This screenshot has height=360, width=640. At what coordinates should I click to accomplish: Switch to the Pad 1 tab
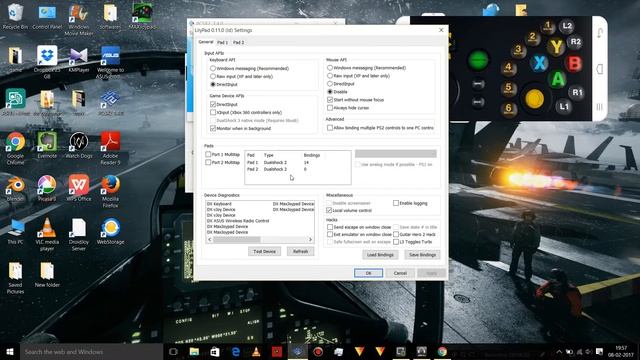click(222, 42)
